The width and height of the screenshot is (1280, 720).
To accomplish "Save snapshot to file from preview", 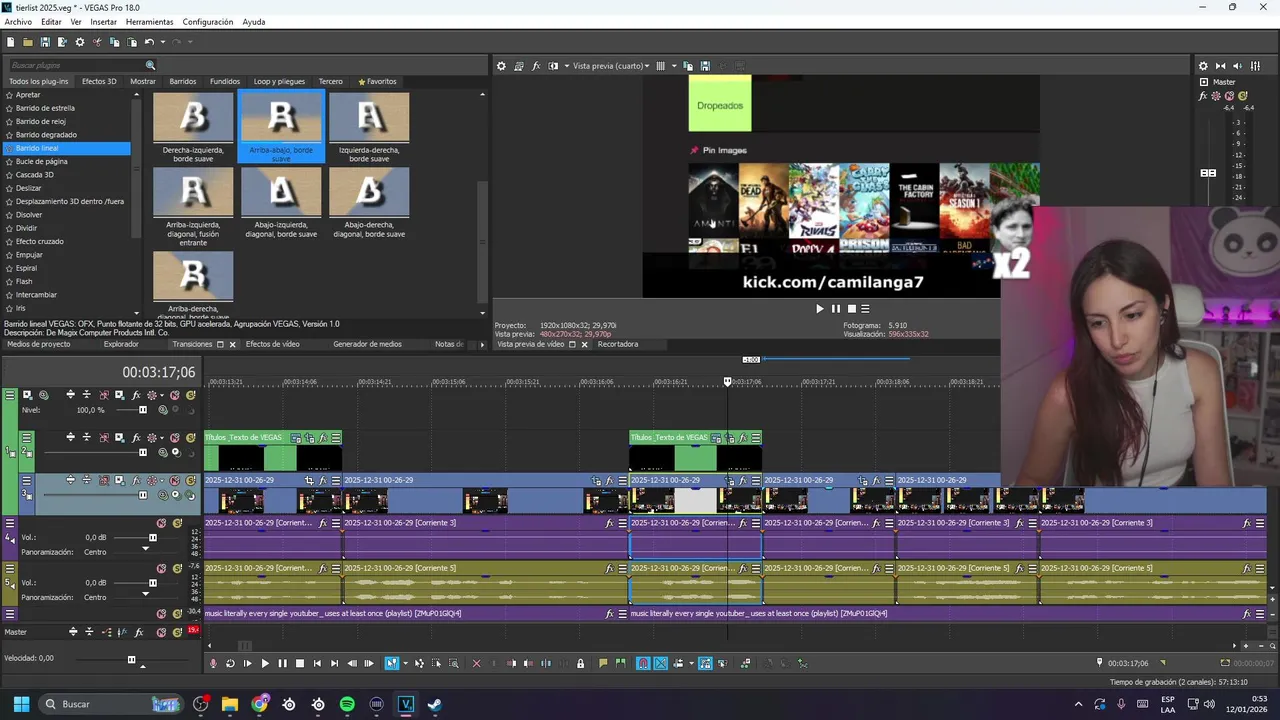I will (705, 66).
